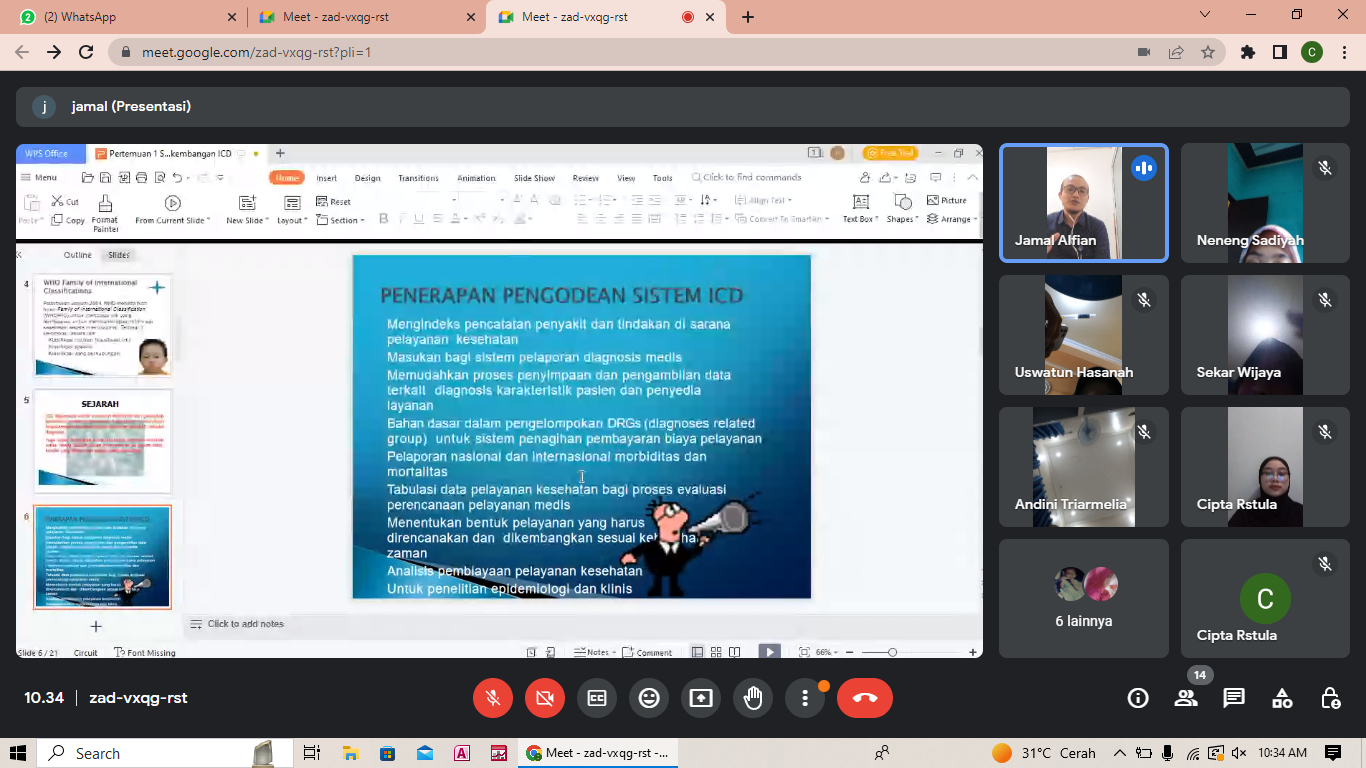Open the in-call chat panel
Viewport: 1366px width, 768px height.
[1234, 698]
